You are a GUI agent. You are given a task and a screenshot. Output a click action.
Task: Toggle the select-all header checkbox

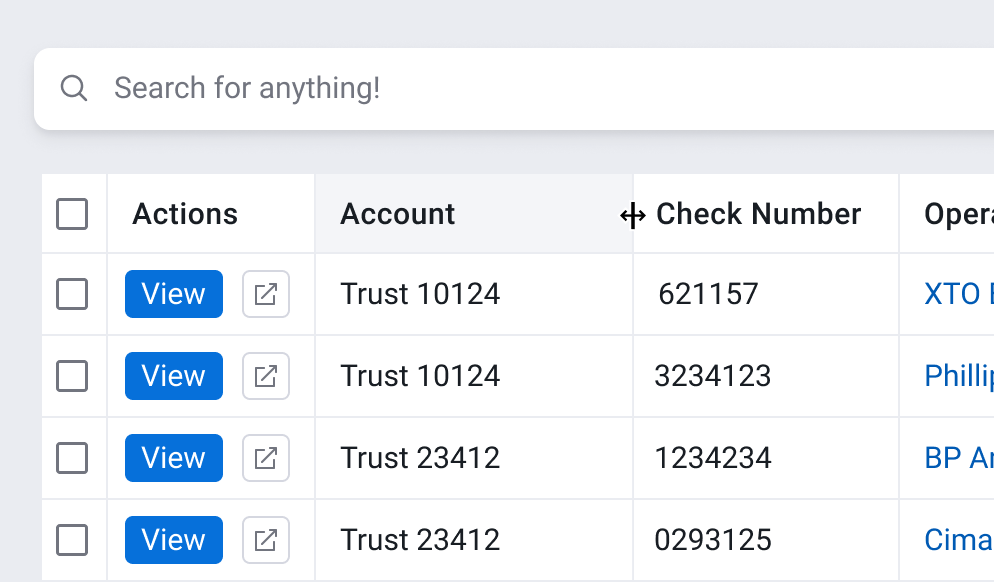click(x=72, y=214)
